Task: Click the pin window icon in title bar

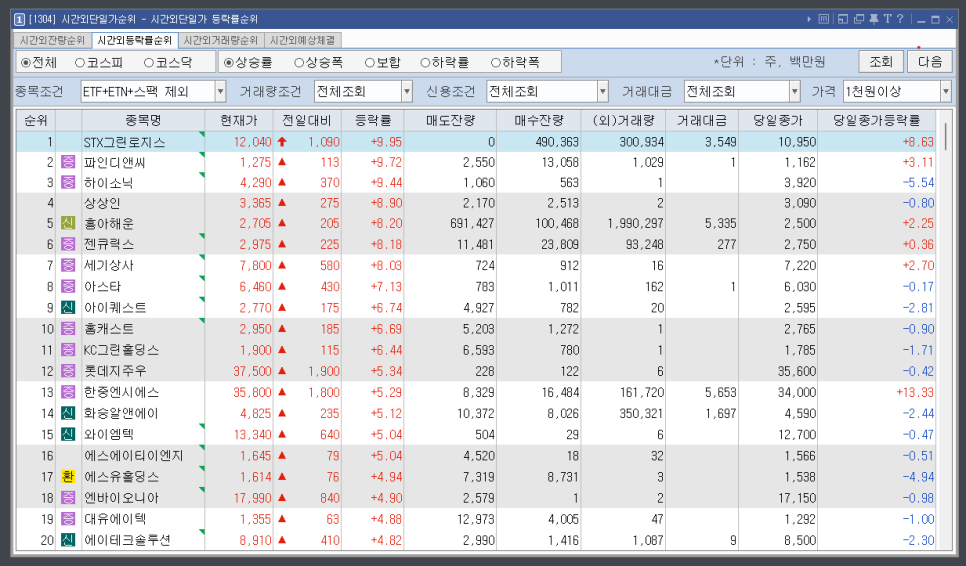Action: point(873,19)
